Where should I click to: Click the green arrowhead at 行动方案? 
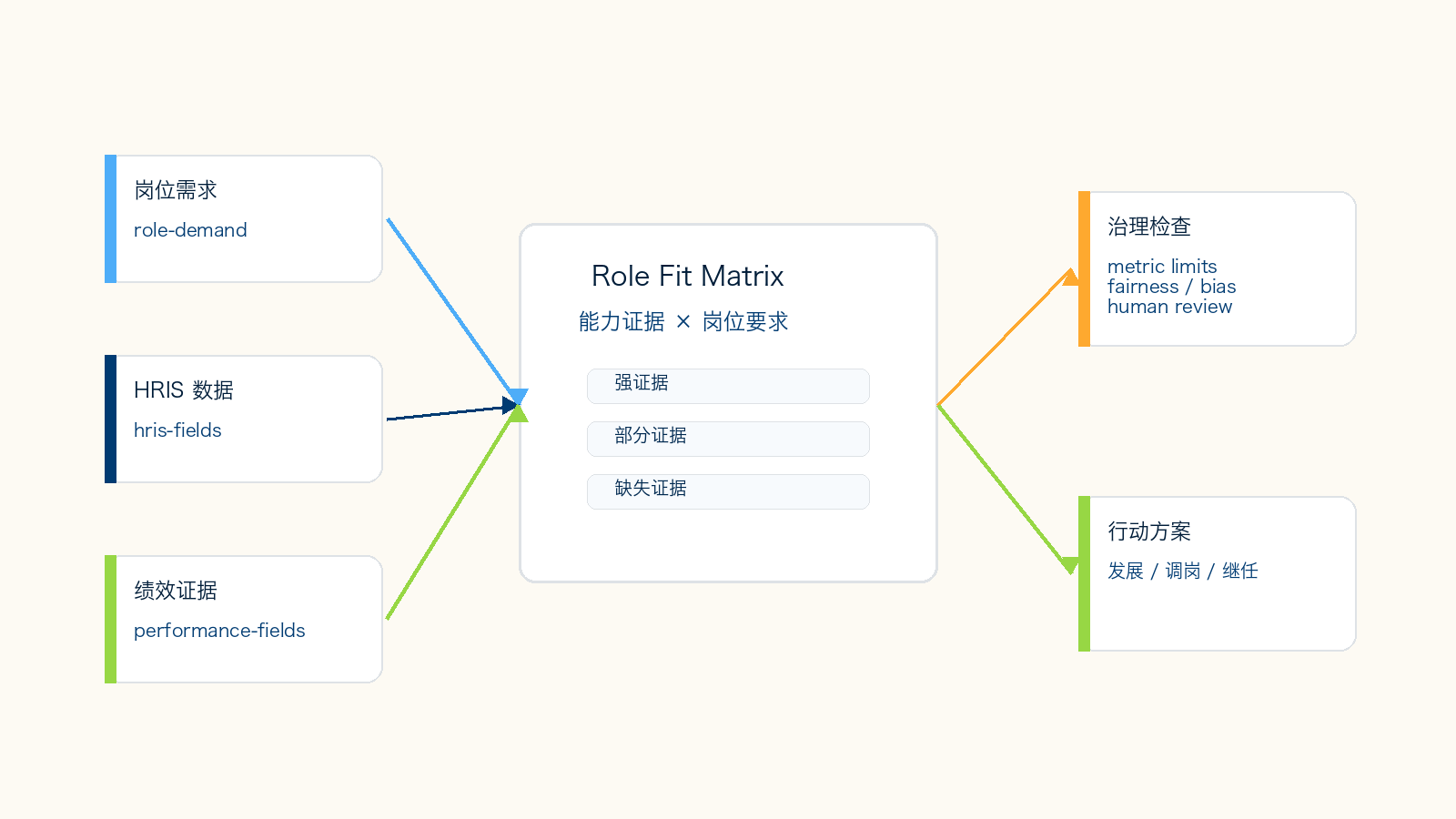(1071, 565)
